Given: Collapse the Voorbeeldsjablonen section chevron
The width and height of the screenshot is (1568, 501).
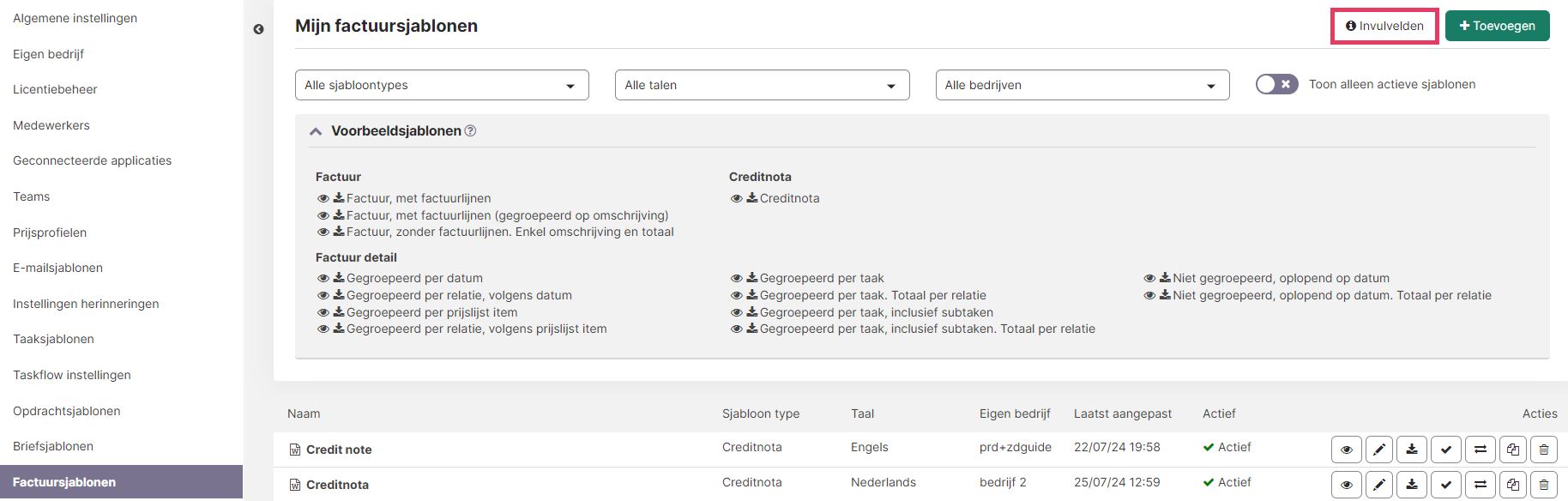Looking at the screenshot, I should tap(316, 131).
